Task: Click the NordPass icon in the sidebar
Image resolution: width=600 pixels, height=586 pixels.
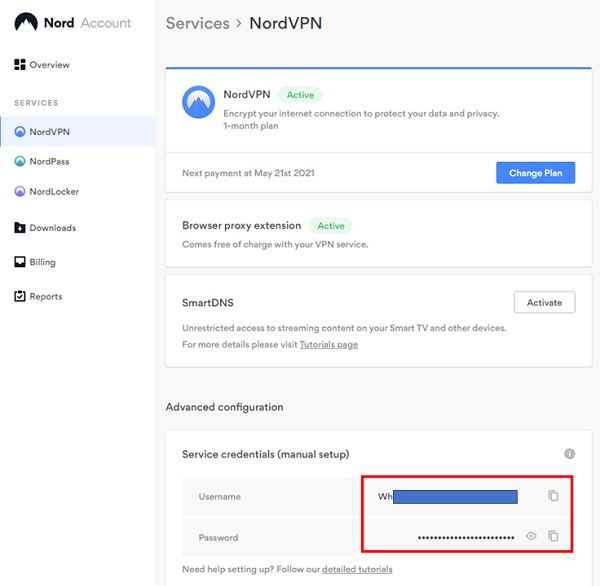Action: click(20, 161)
